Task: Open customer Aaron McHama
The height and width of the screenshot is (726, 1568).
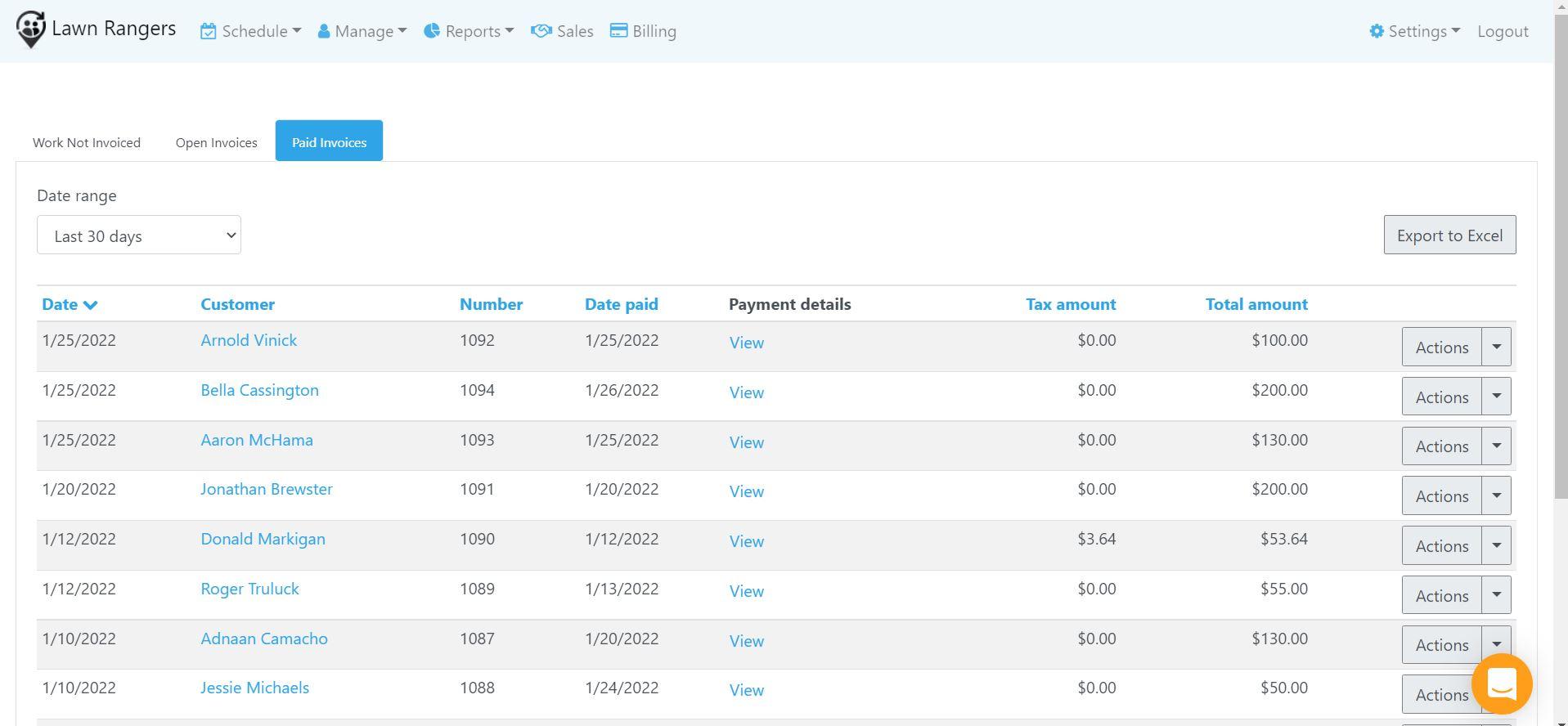Action: click(x=257, y=440)
